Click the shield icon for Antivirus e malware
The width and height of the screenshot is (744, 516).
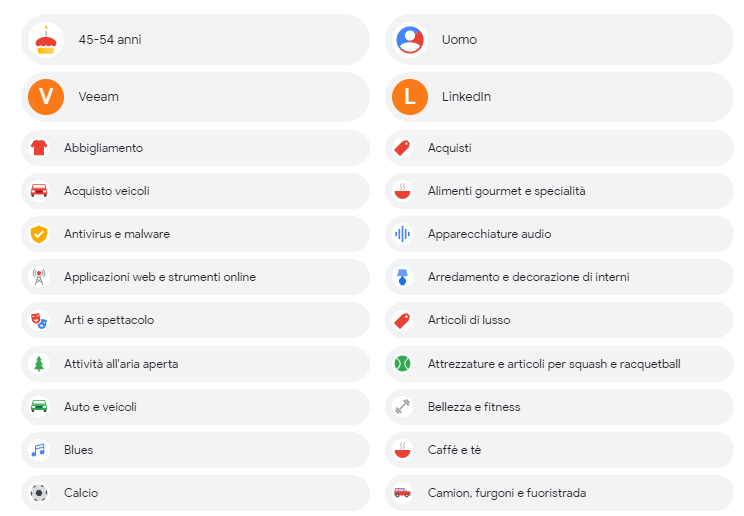[x=39, y=234]
